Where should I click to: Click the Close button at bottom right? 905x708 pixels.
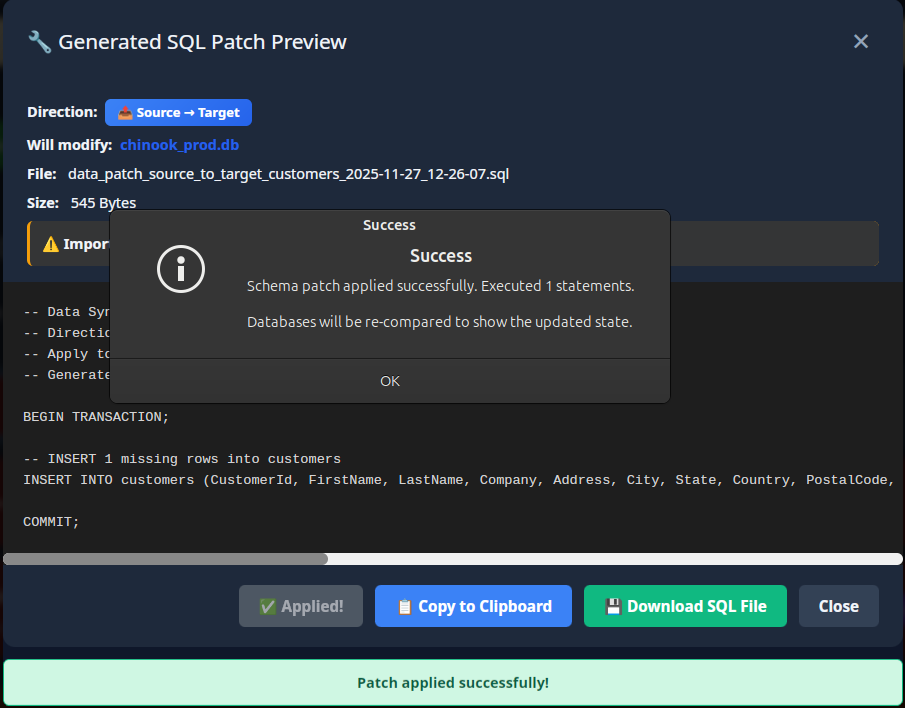point(838,606)
